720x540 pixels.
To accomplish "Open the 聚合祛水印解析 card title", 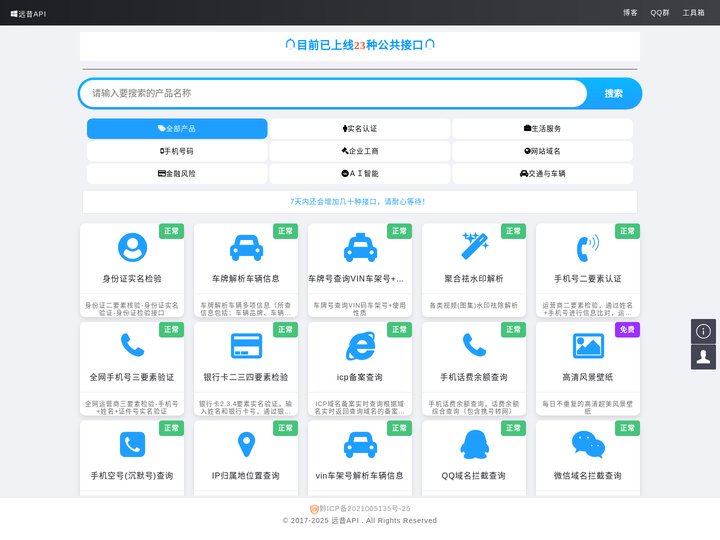I will (474, 279).
